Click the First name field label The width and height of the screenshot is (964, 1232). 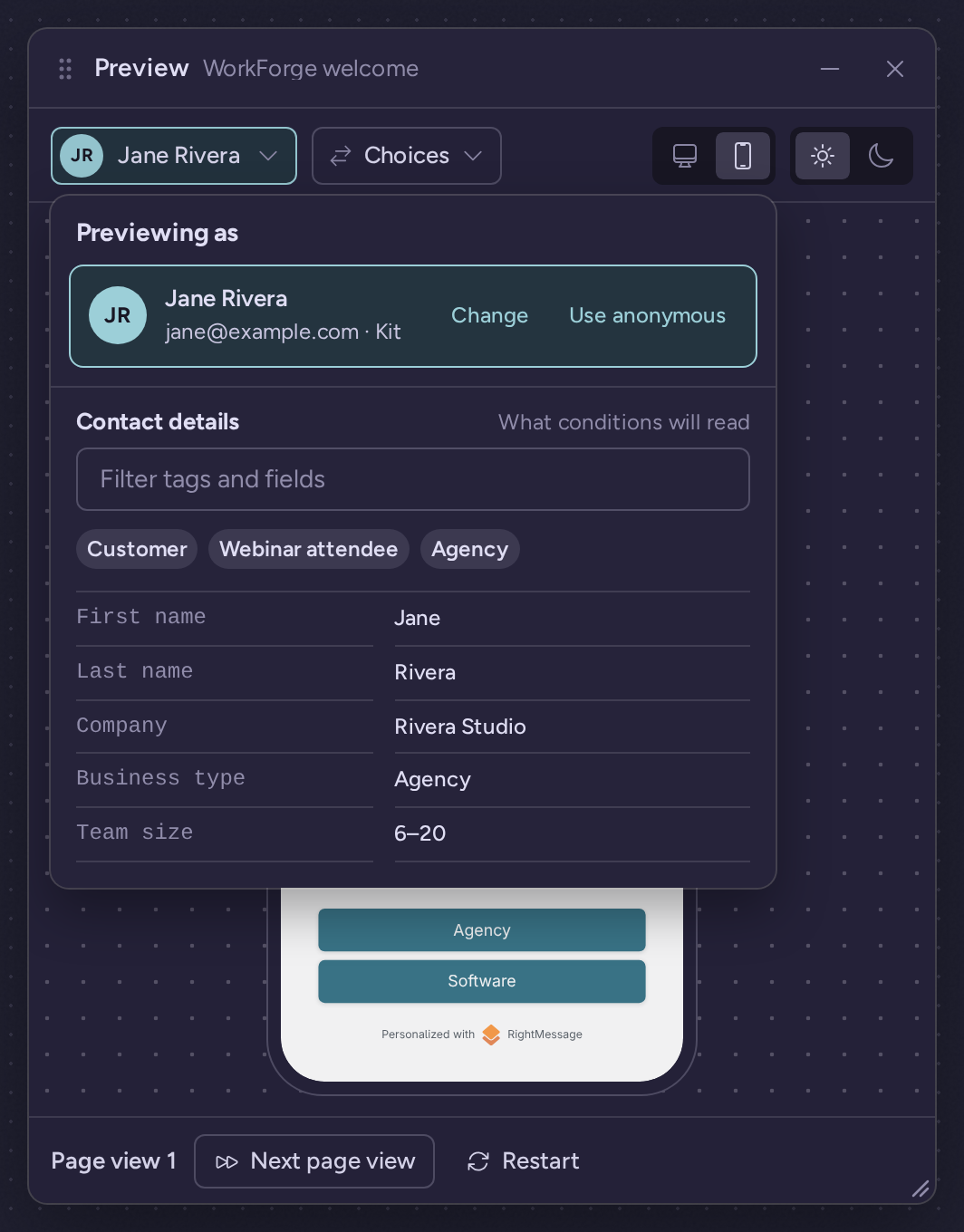coord(141,617)
